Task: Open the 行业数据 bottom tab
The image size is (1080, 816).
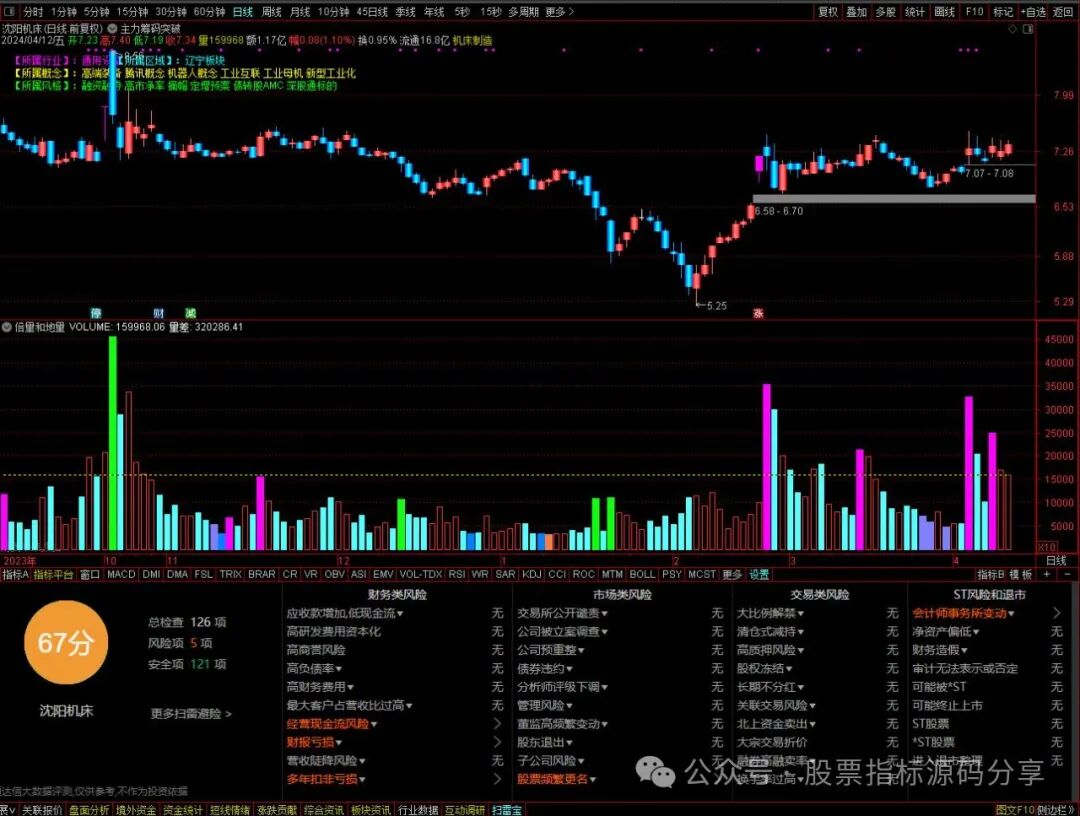Action: tap(418, 810)
